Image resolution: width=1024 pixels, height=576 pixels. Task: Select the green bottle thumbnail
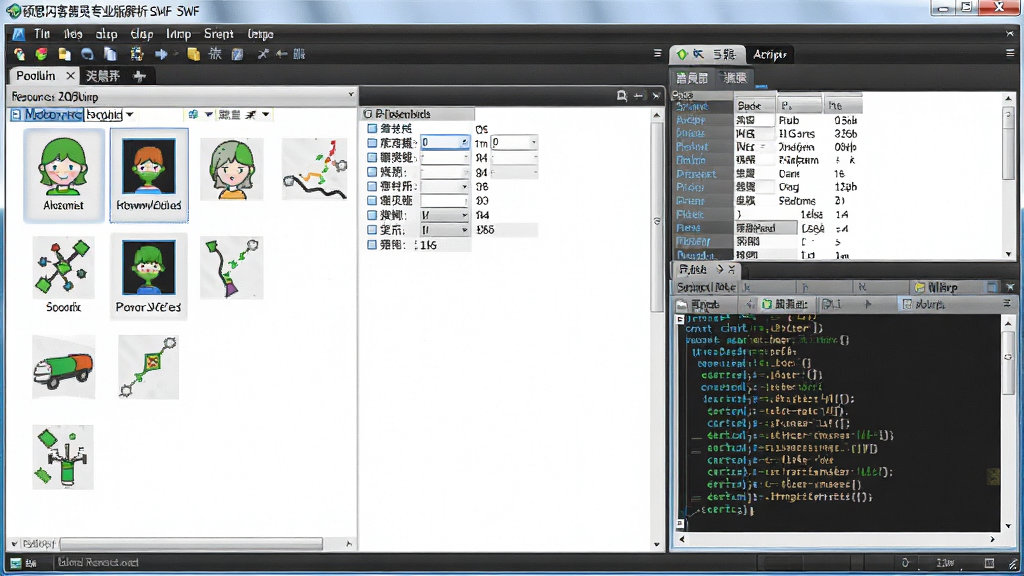[x=63, y=457]
